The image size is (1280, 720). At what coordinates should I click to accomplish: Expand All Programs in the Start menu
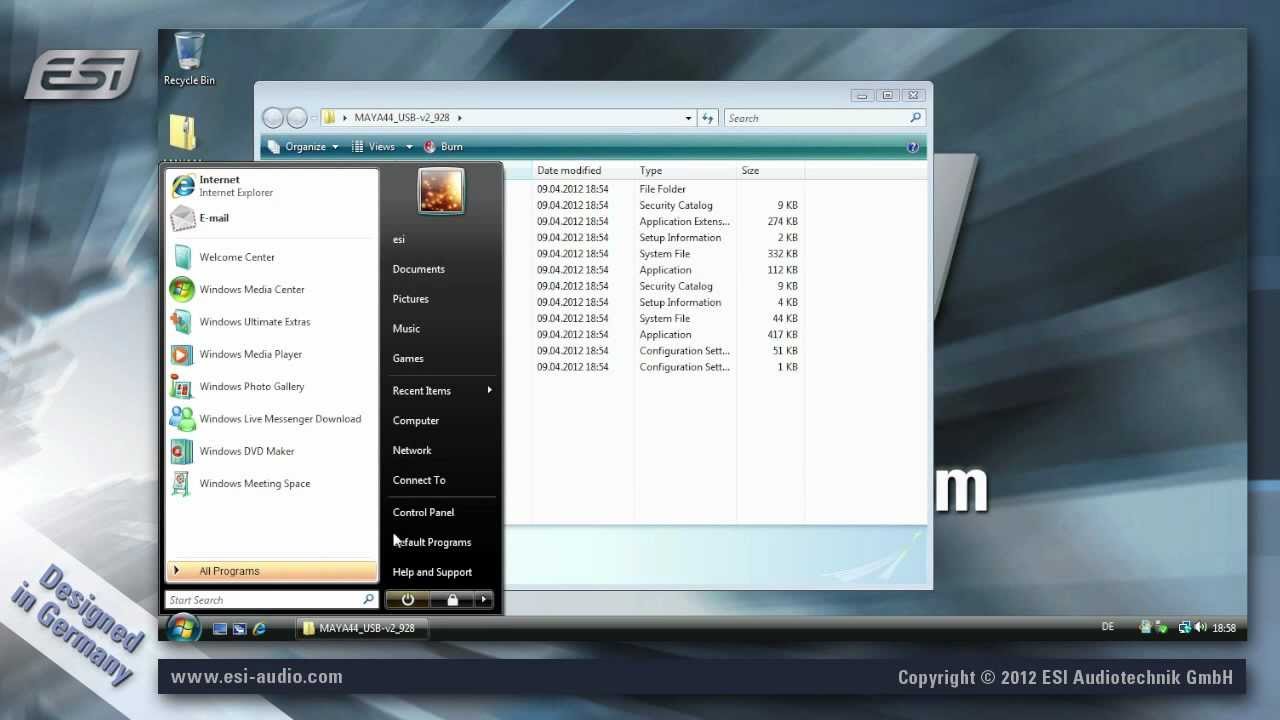(271, 571)
